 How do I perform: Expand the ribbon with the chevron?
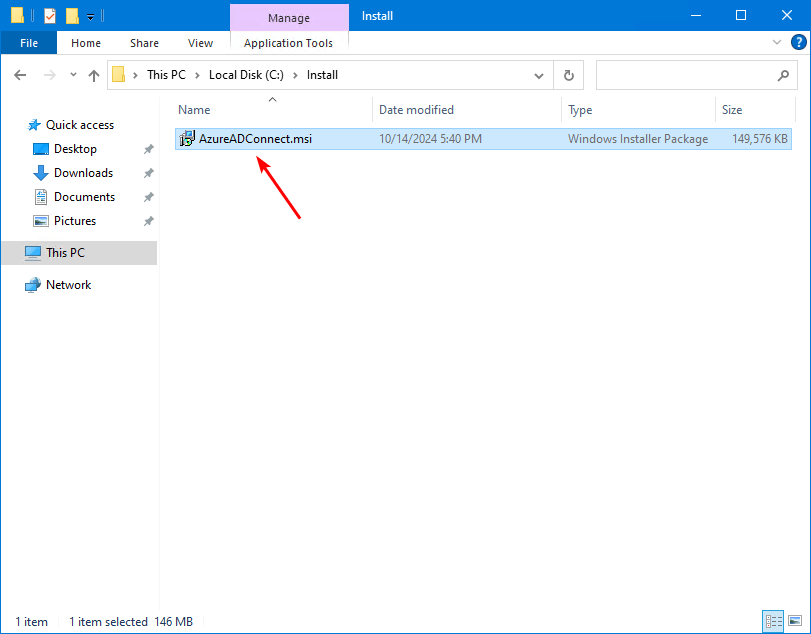pyautogui.click(x=777, y=43)
